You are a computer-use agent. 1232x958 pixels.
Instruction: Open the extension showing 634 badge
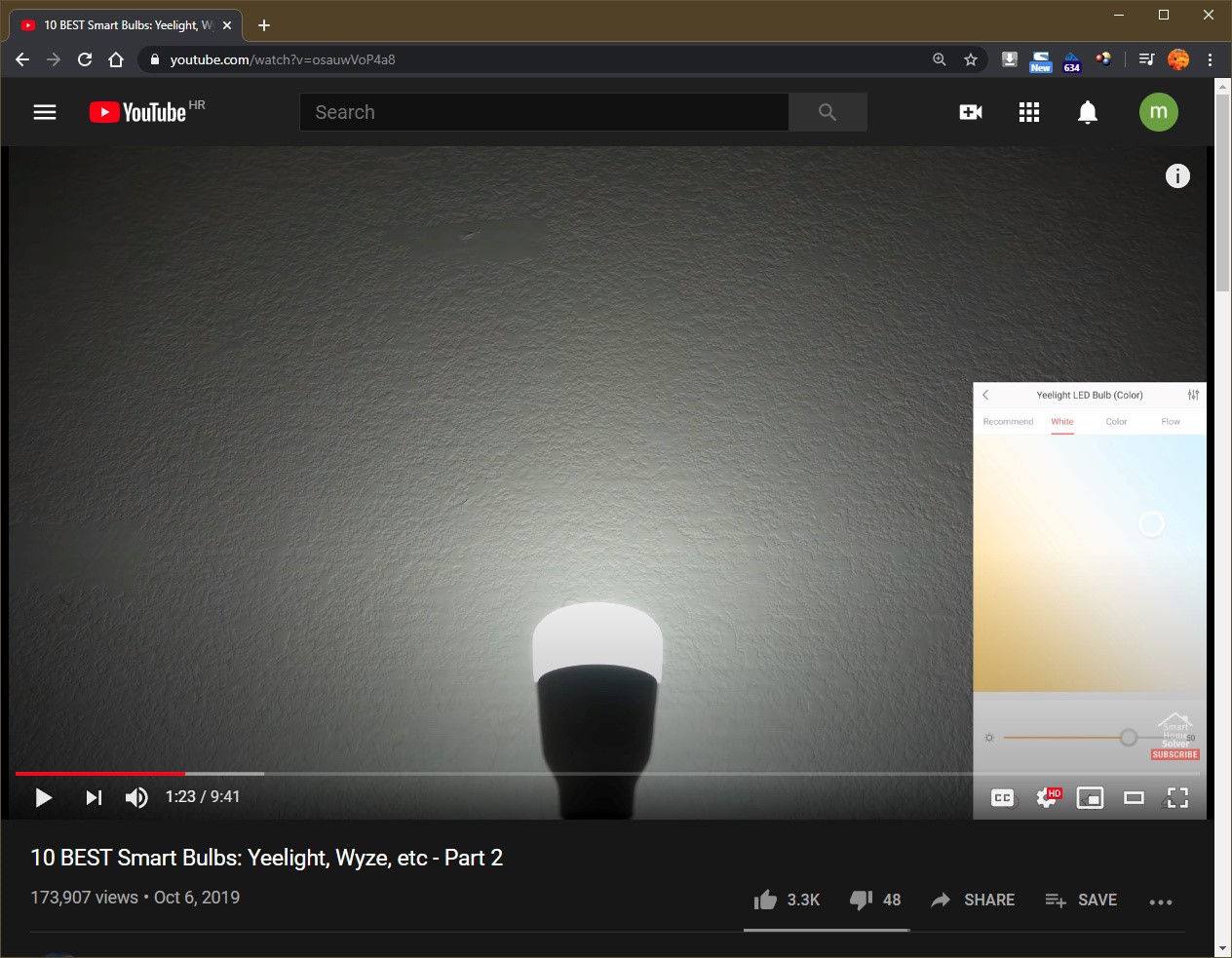point(1072,61)
